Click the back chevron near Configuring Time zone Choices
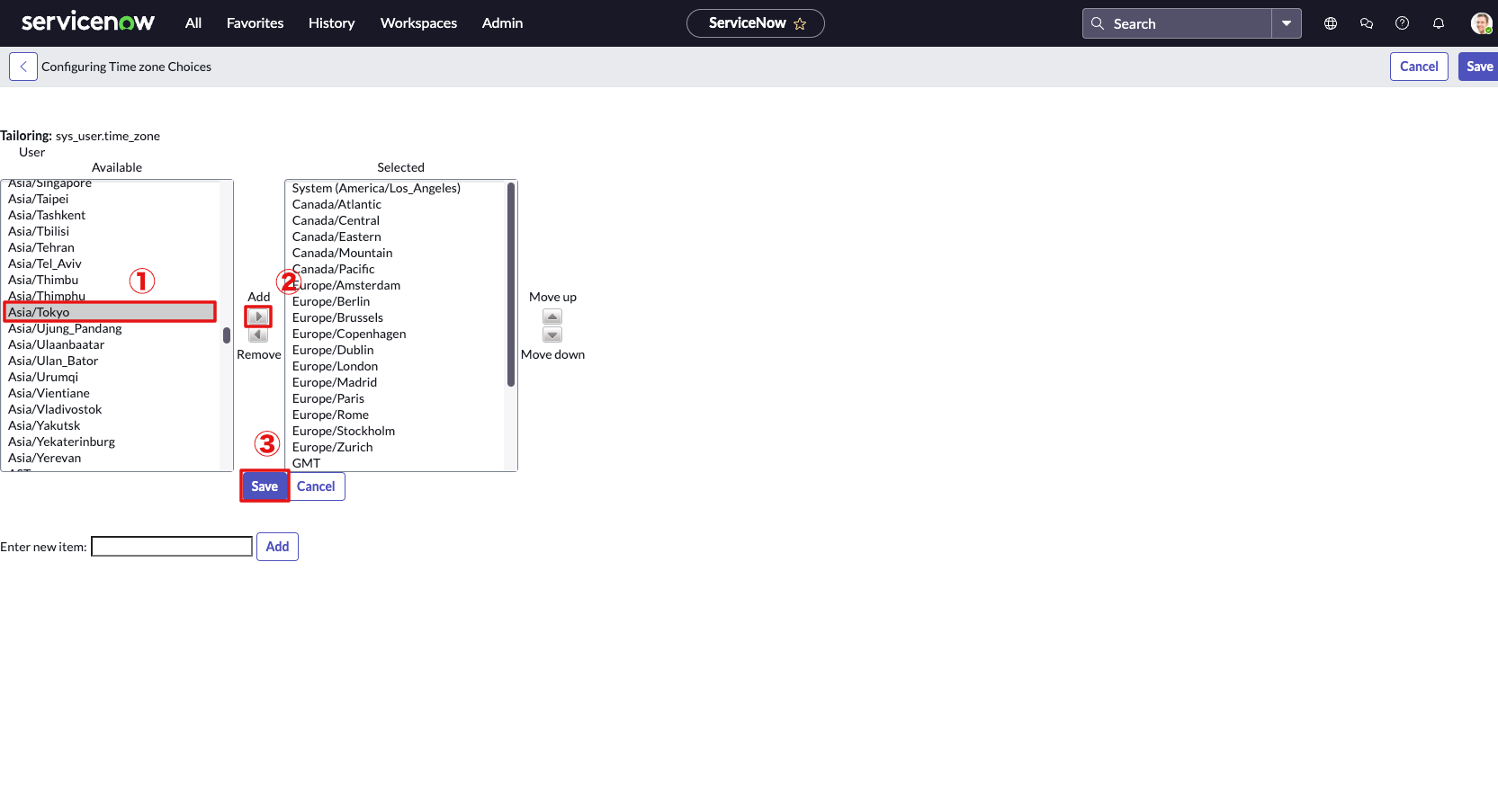The image size is (1498, 812). (22, 66)
